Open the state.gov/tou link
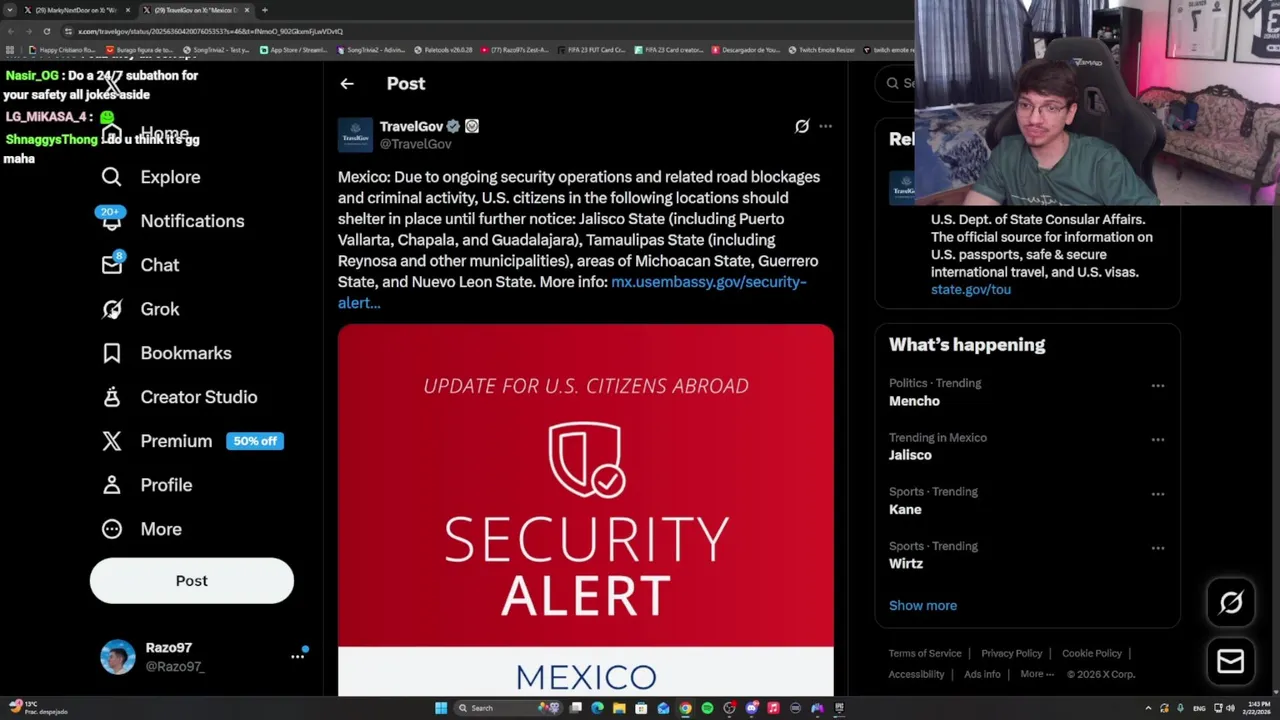 pyautogui.click(x=971, y=290)
